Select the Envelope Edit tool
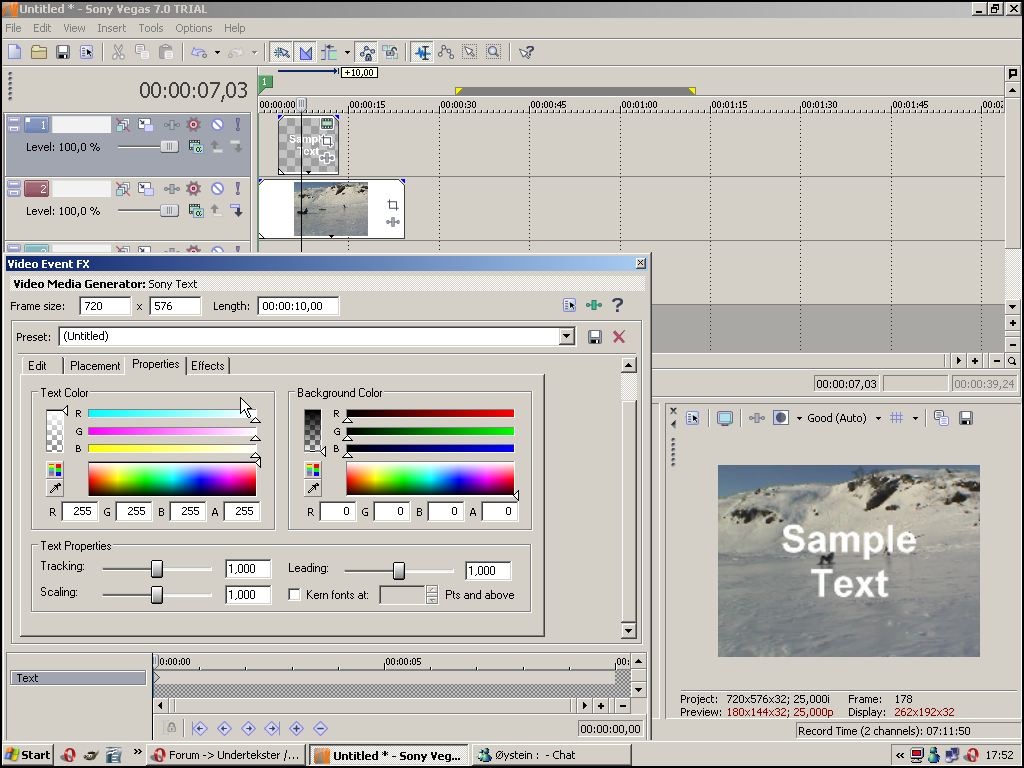The image size is (1024, 768). tap(446, 52)
